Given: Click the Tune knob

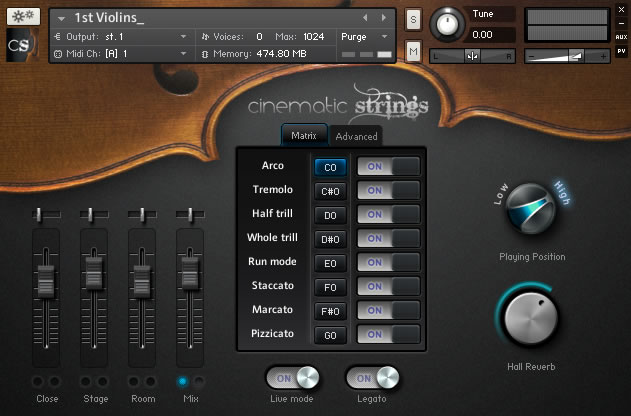Looking at the screenshot, I should [447, 25].
